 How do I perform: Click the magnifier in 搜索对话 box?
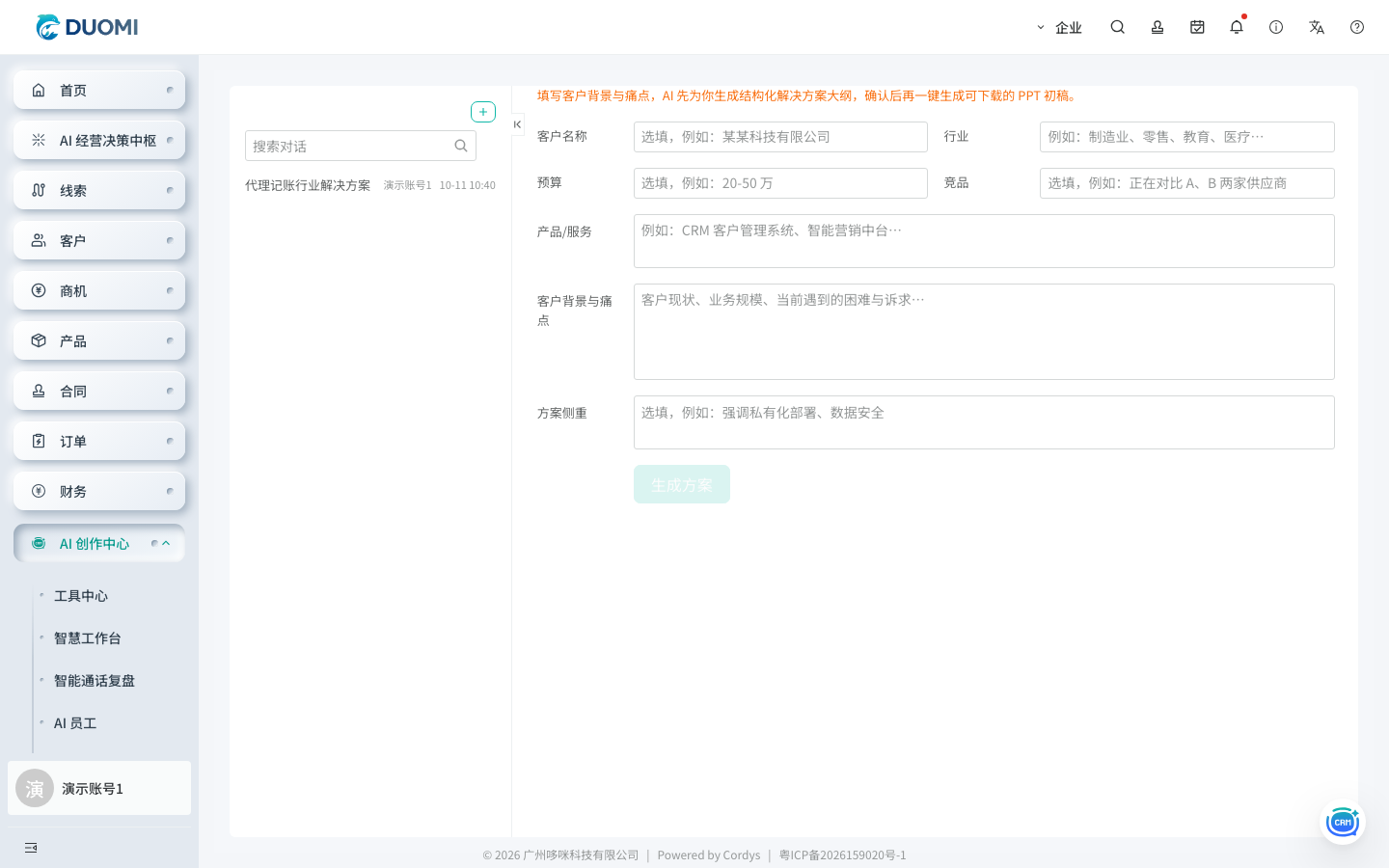click(x=461, y=146)
